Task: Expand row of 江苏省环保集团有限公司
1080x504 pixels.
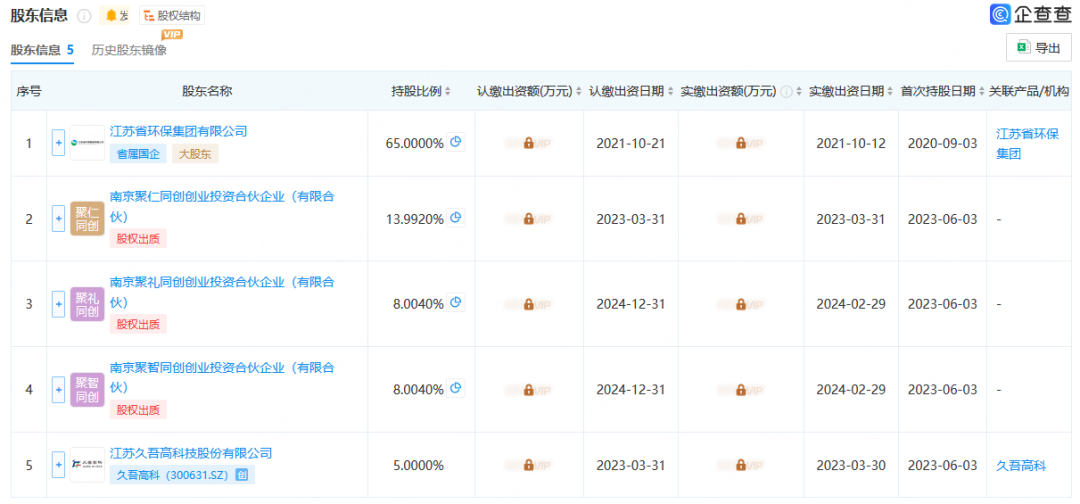Action: click(x=59, y=143)
